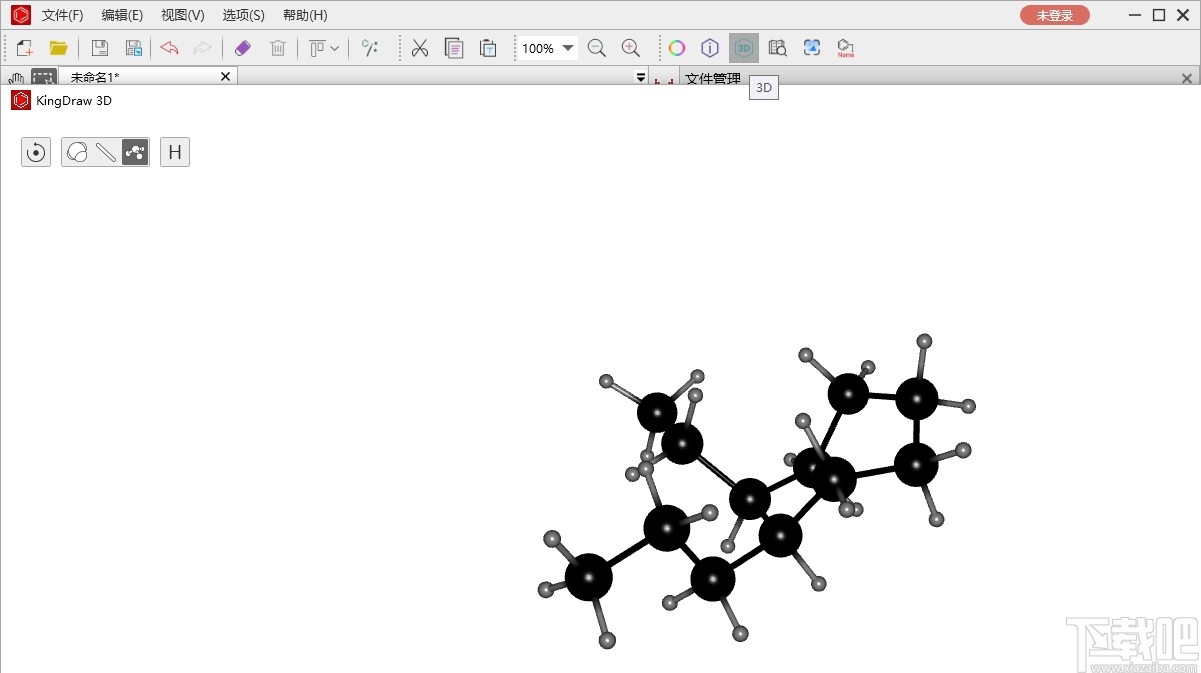
Task: Paste from clipboard icon
Action: pyautogui.click(x=488, y=48)
